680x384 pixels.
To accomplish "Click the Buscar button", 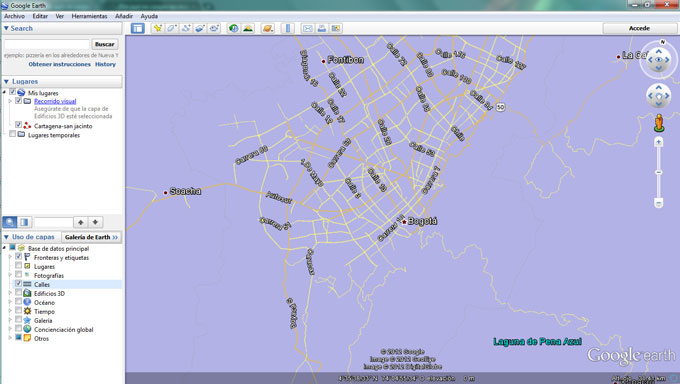I will [105, 44].
